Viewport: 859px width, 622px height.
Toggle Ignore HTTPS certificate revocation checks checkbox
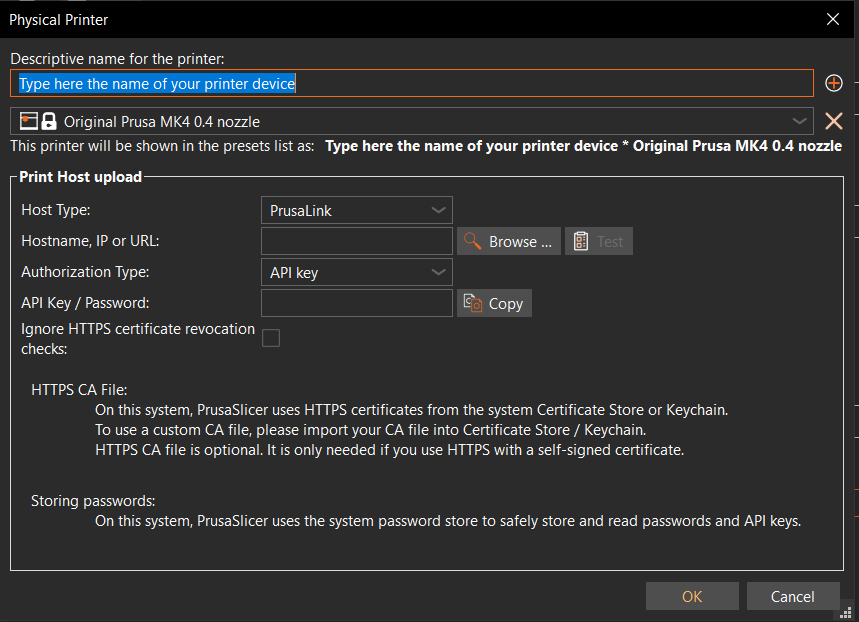pyautogui.click(x=271, y=338)
